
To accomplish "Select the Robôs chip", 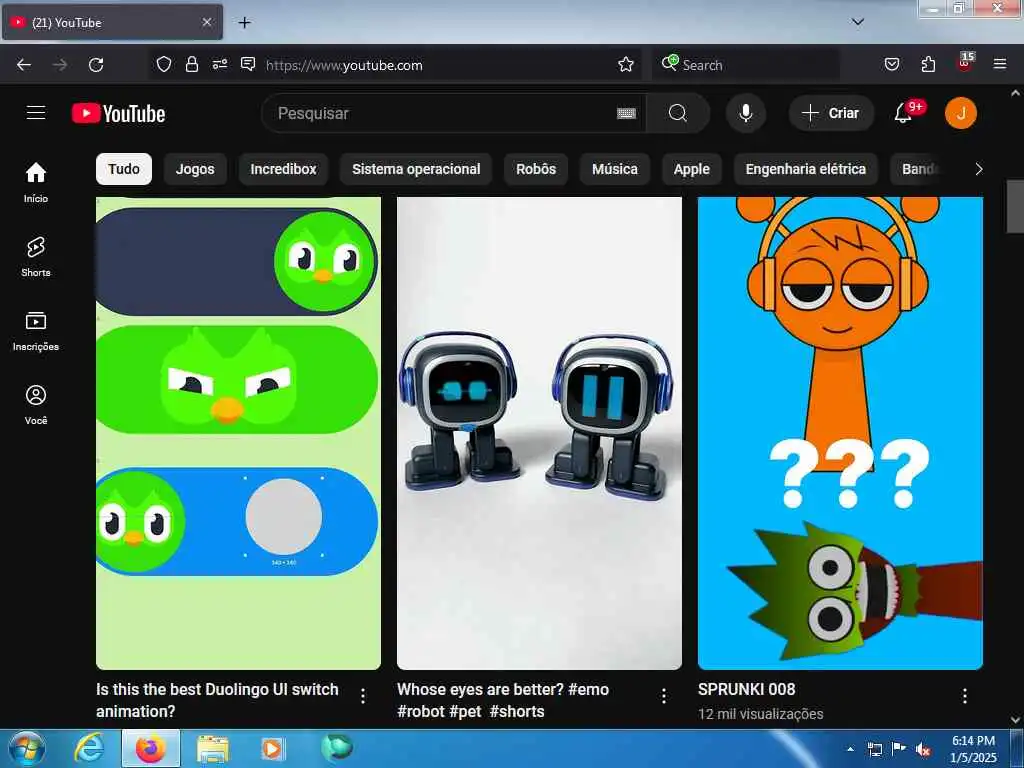I will click(x=536, y=169).
